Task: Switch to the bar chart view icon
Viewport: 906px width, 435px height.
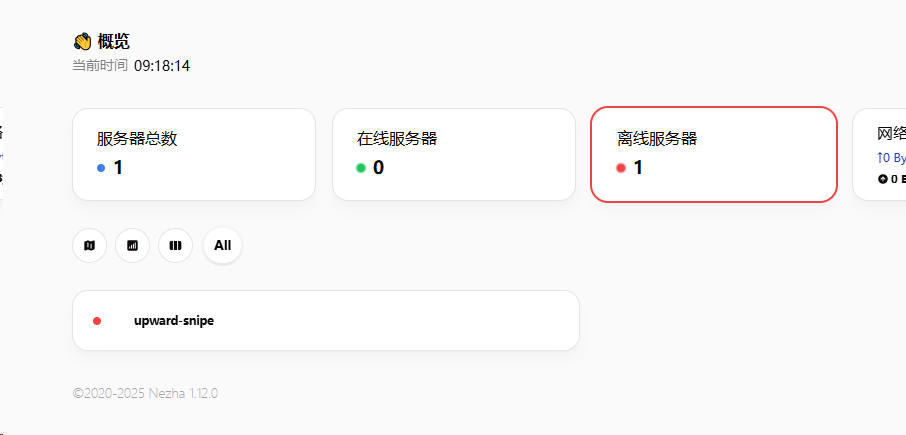Action: tap(132, 246)
